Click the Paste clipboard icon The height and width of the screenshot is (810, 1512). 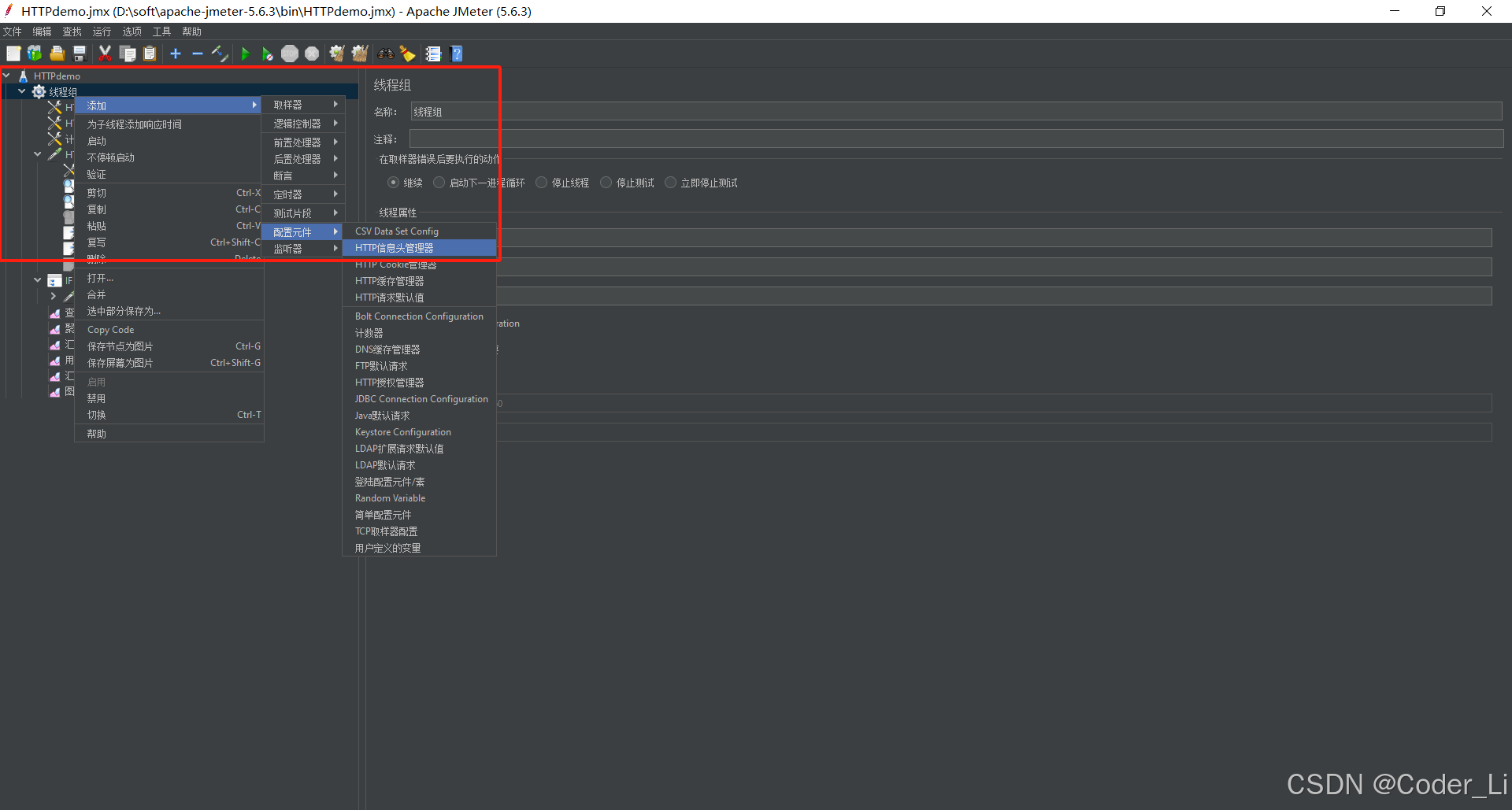click(x=150, y=54)
